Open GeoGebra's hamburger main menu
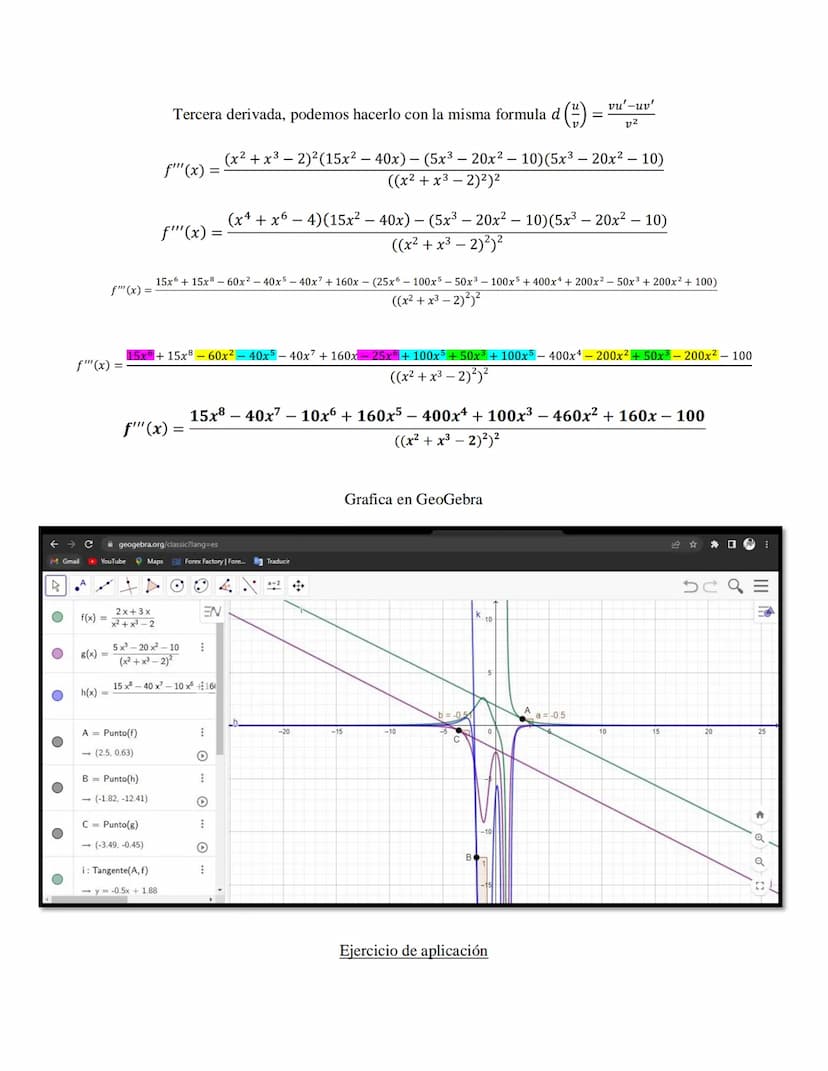The height and width of the screenshot is (1071, 828). 761,586
